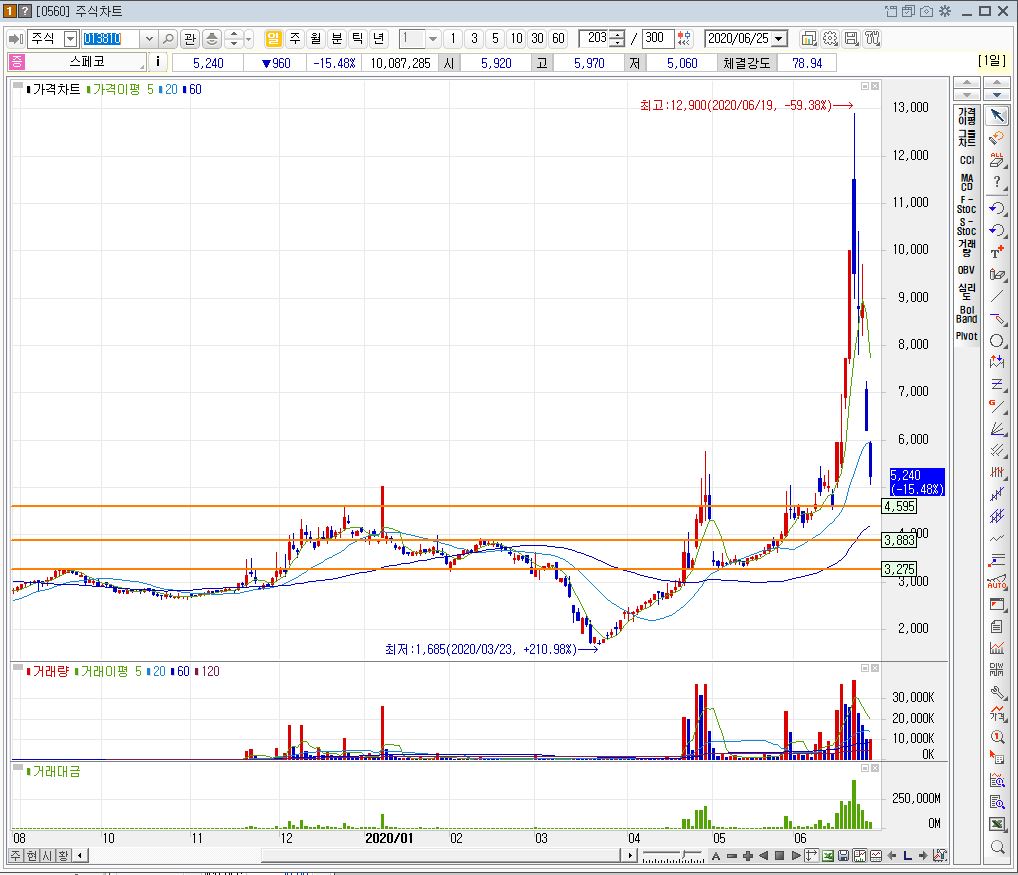Click the stock code input field
The image size is (1018, 875).
pos(110,39)
